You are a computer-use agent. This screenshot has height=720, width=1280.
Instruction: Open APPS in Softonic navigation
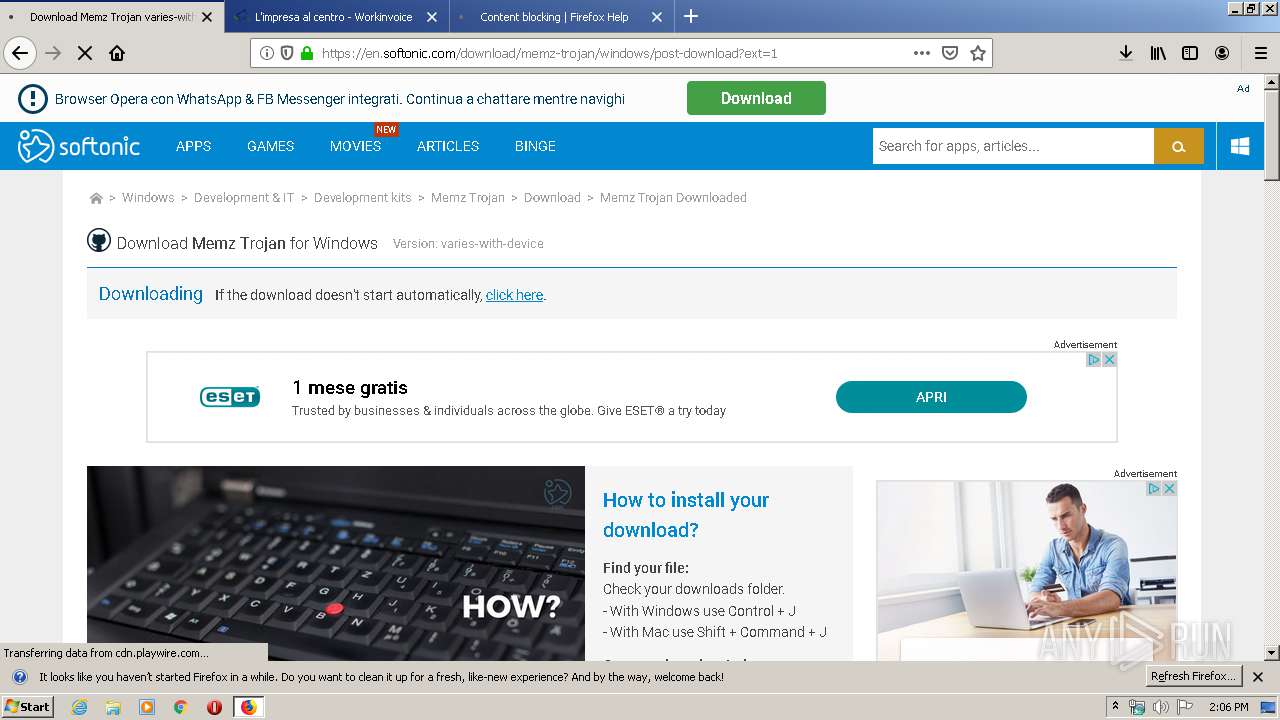193,146
